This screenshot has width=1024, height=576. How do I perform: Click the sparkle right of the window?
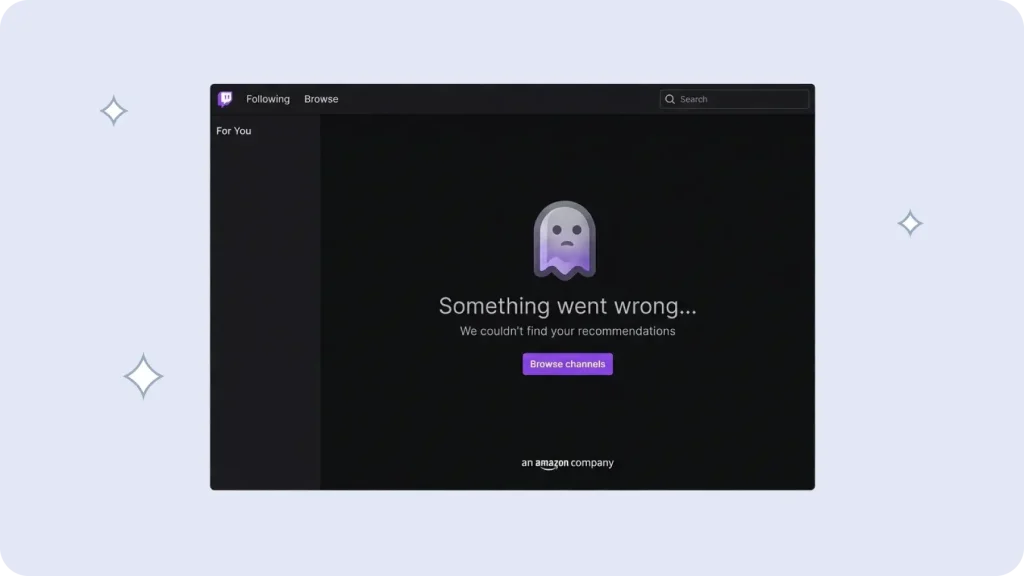coord(910,223)
